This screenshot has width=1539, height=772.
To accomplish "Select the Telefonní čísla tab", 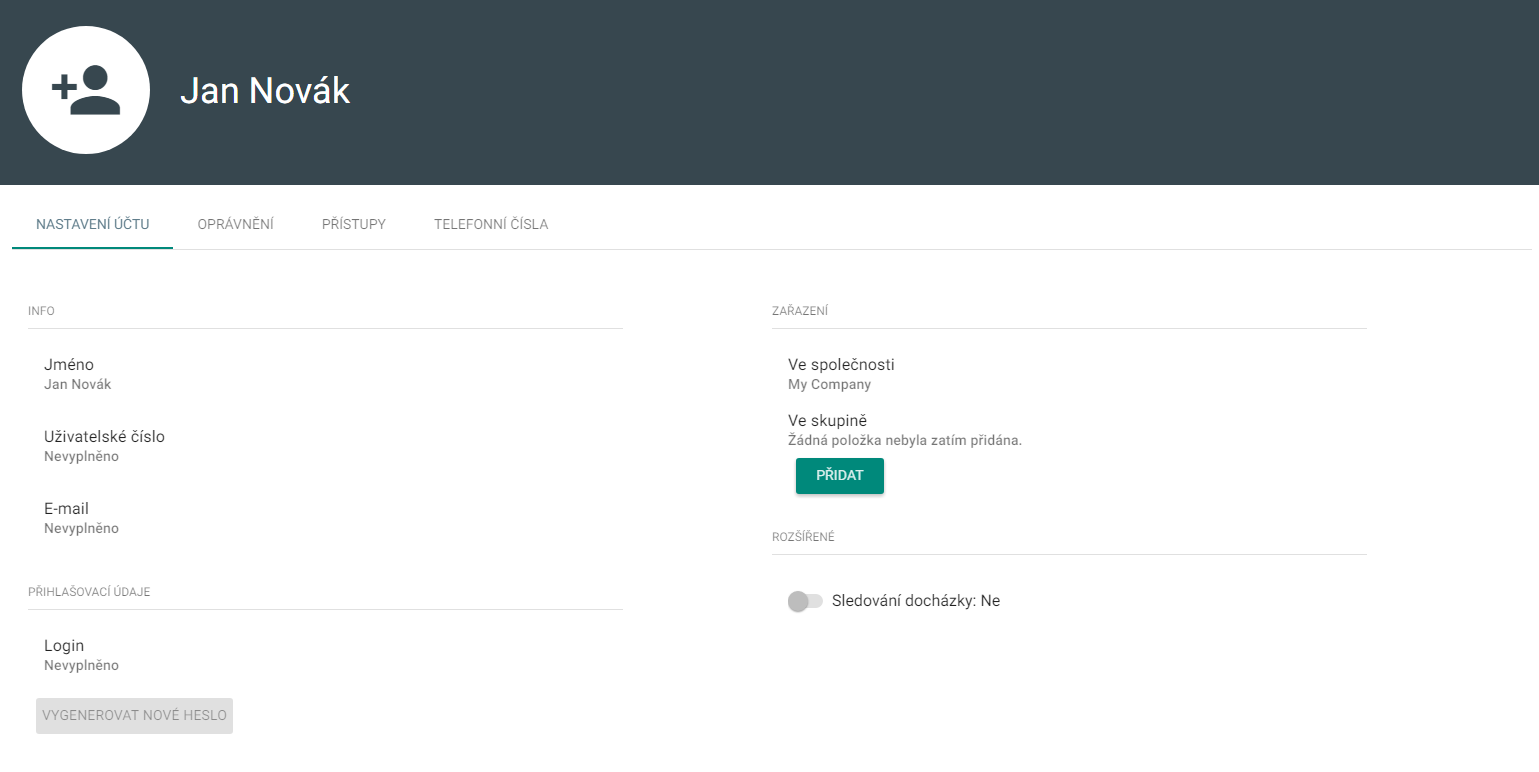I will (491, 224).
